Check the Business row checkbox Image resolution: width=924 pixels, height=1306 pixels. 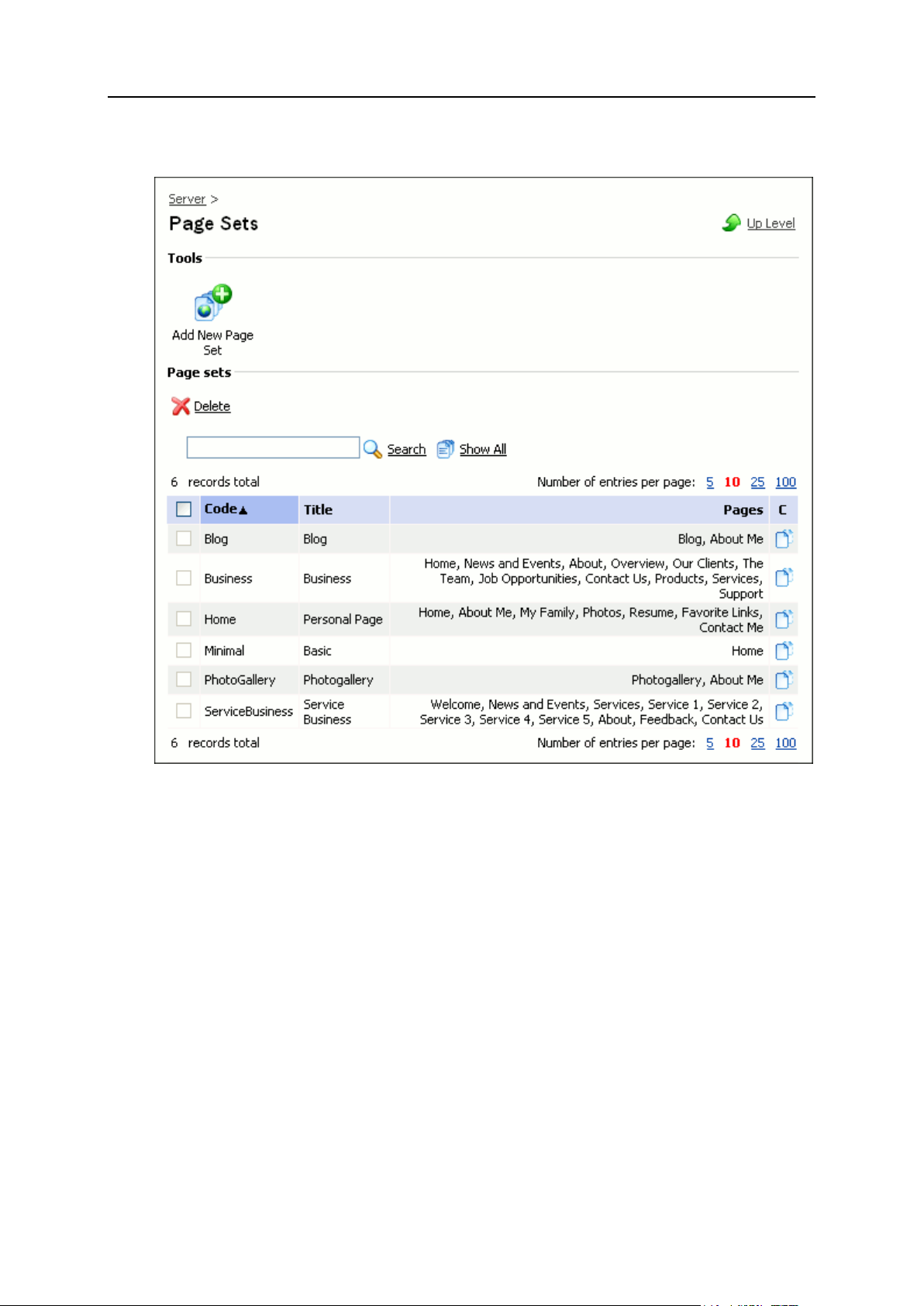184,578
